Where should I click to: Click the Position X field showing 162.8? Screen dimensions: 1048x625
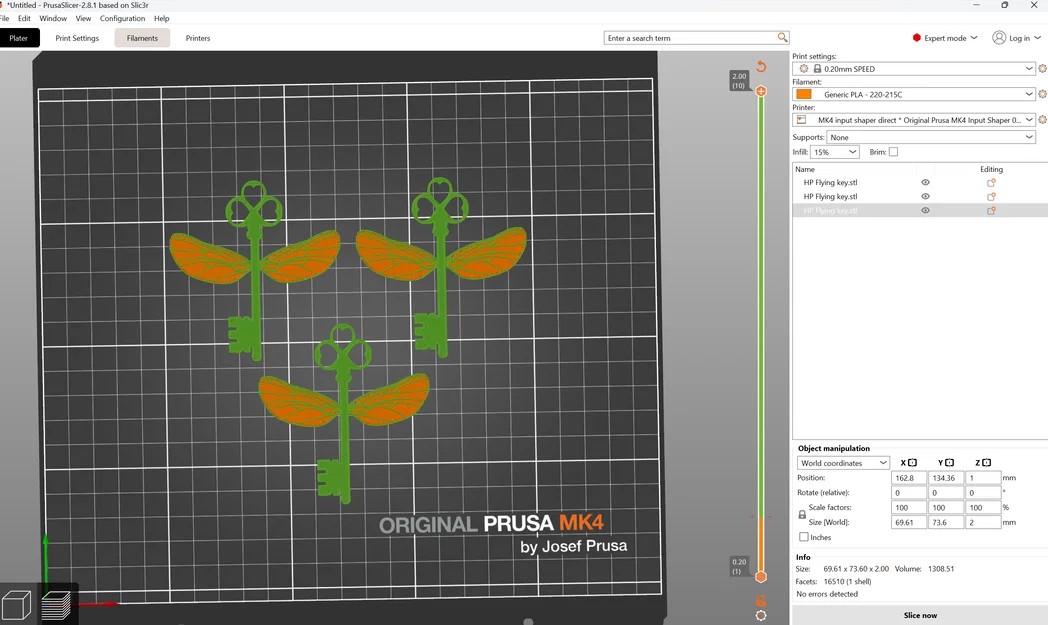908,478
